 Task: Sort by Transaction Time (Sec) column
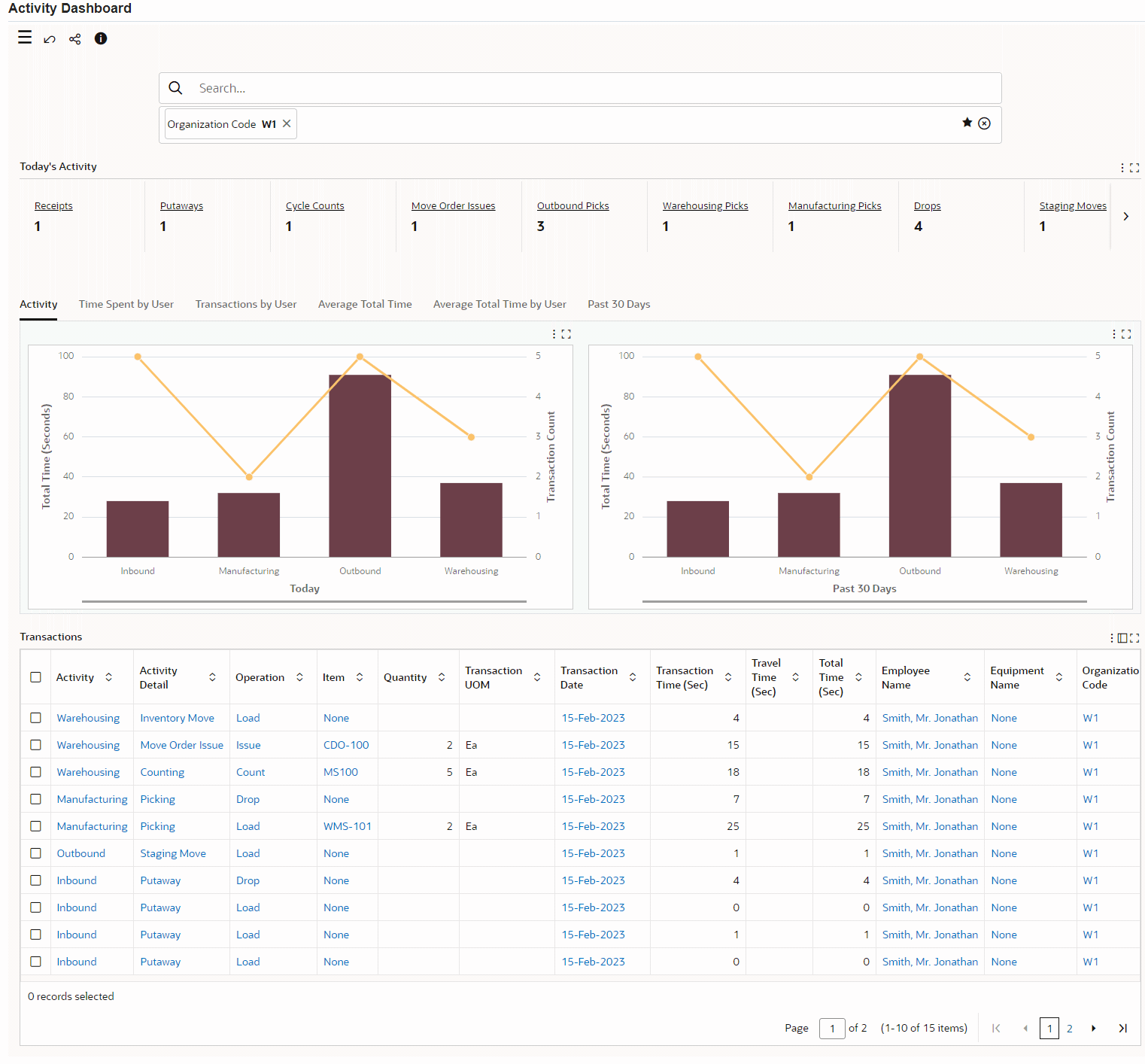point(728,677)
